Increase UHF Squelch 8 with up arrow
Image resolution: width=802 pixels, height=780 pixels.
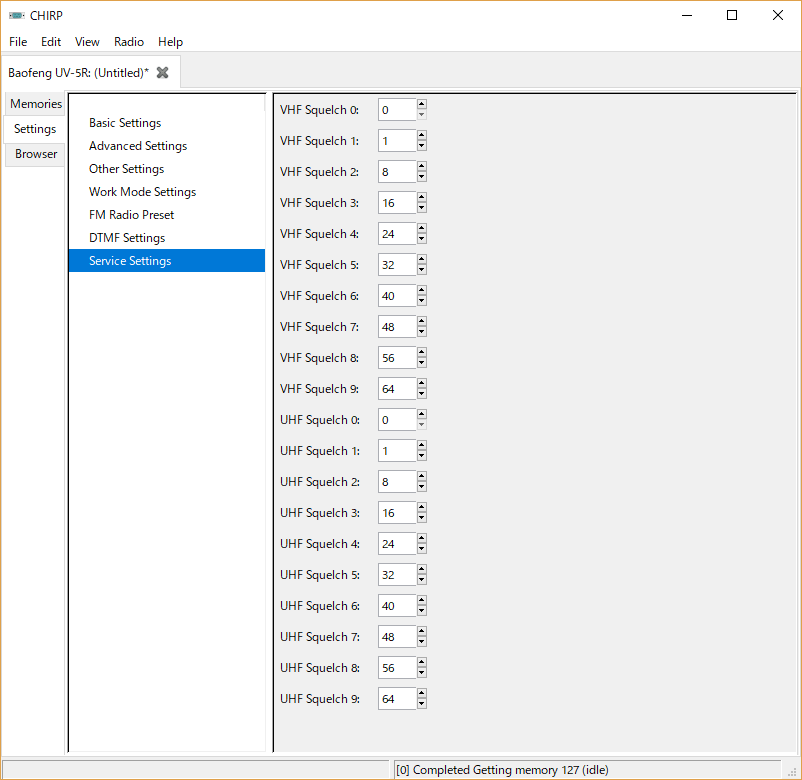tap(421, 662)
